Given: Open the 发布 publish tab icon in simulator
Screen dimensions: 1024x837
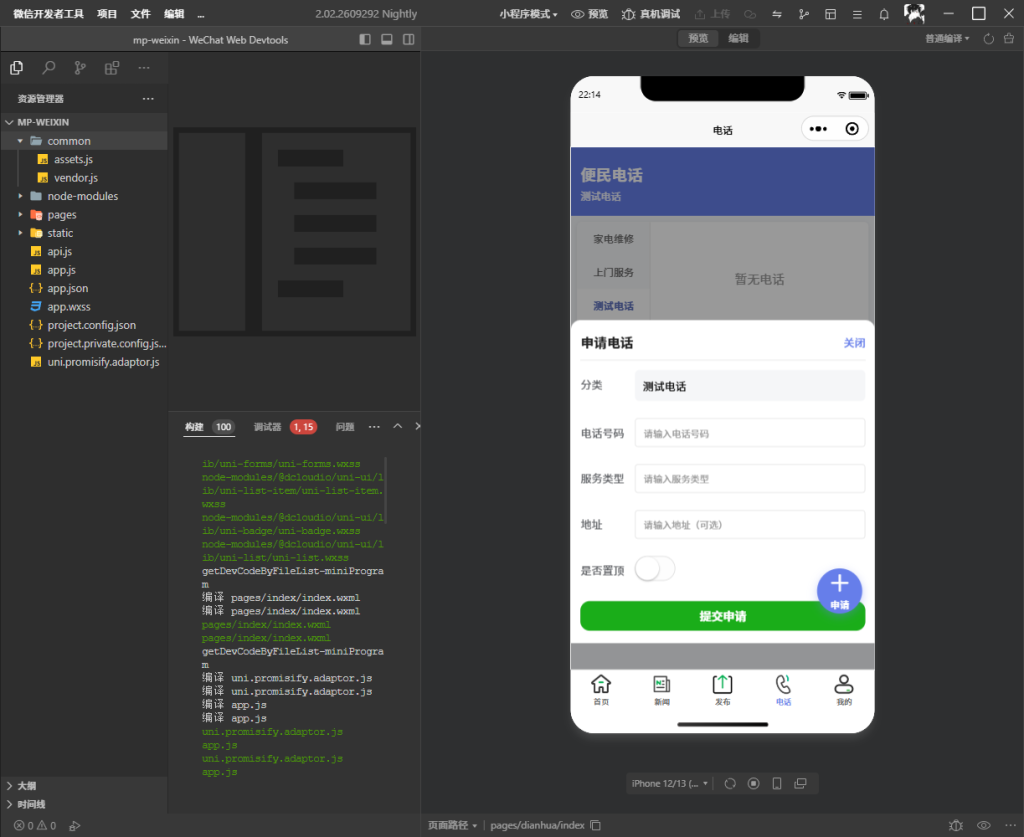Looking at the screenshot, I should (722, 684).
